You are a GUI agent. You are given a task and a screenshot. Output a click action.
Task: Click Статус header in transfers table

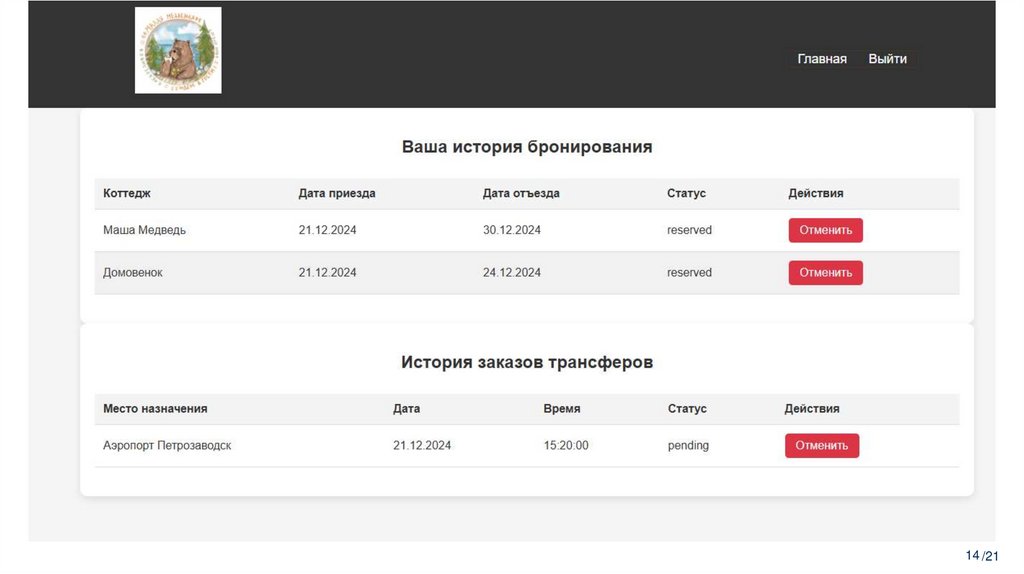(687, 409)
